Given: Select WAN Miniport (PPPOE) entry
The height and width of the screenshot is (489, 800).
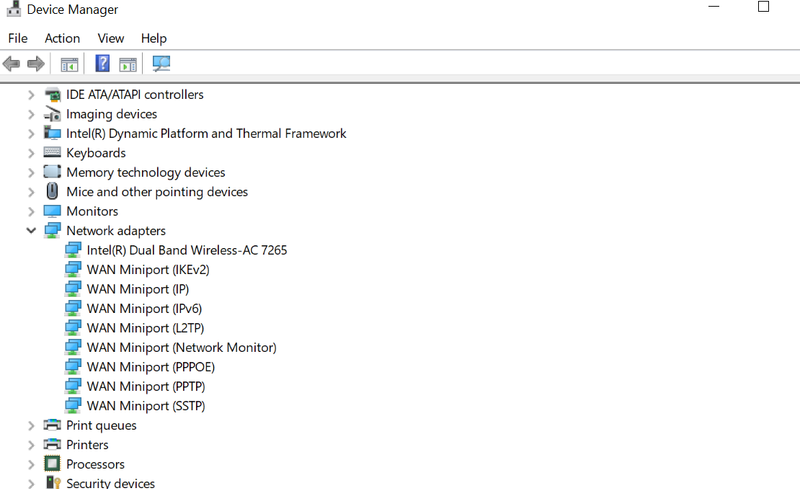Looking at the screenshot, I should pos(151,366).
